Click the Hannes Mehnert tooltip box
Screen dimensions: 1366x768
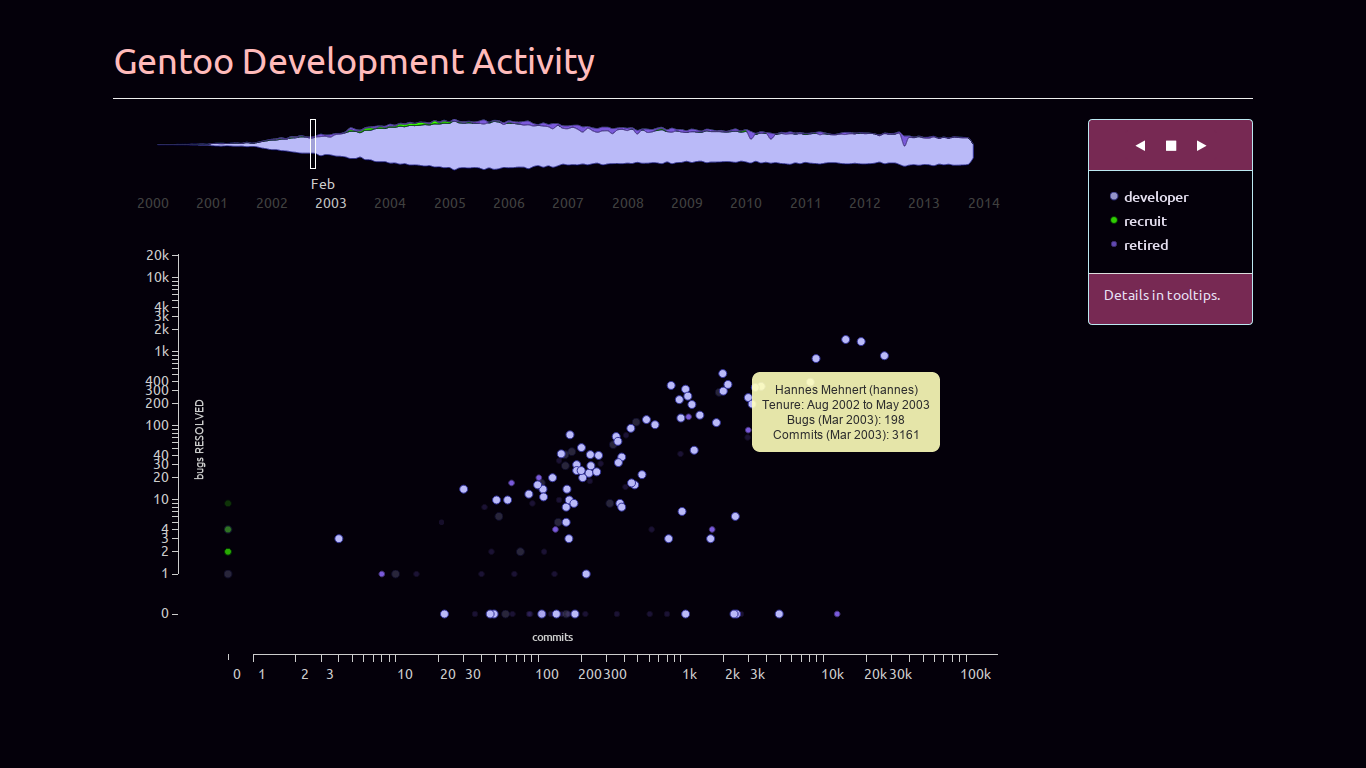tap(846, 412)
